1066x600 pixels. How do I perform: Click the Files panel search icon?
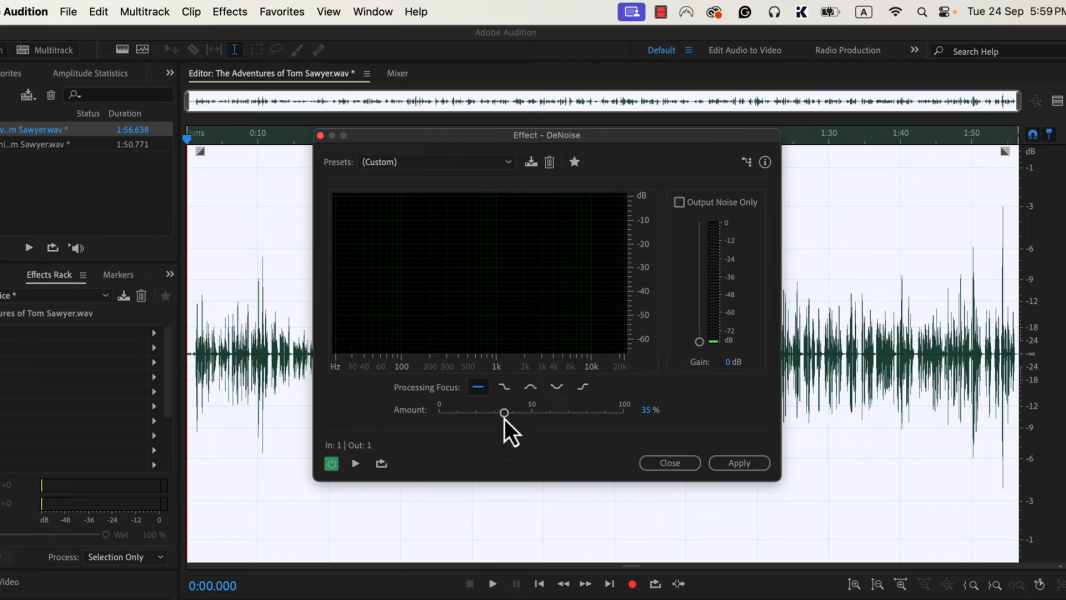coord(74,95)
